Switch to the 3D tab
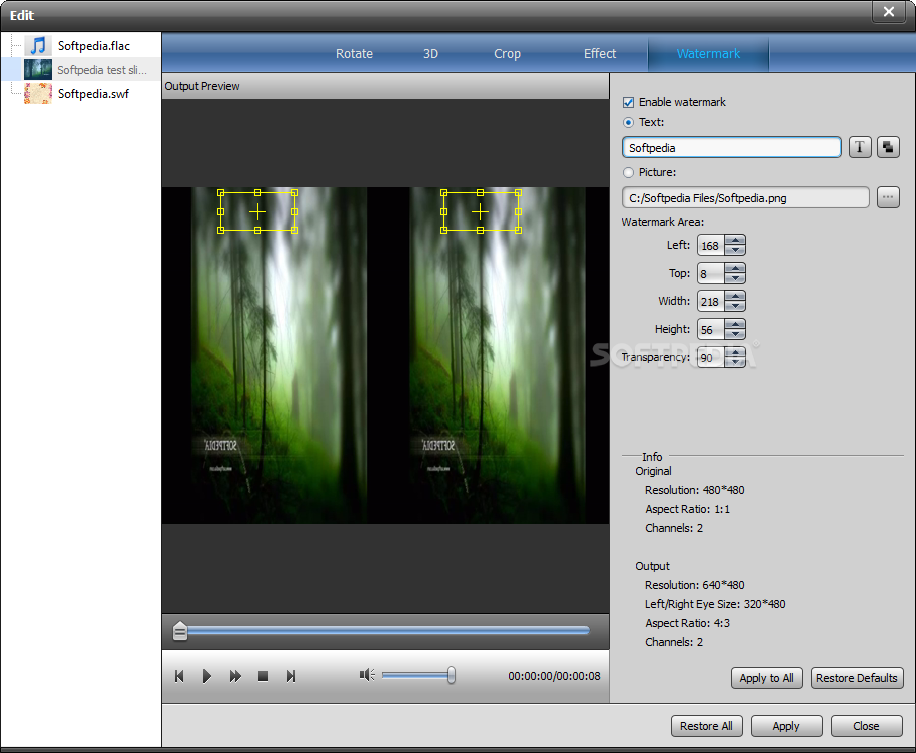 (x=430, y=54)
